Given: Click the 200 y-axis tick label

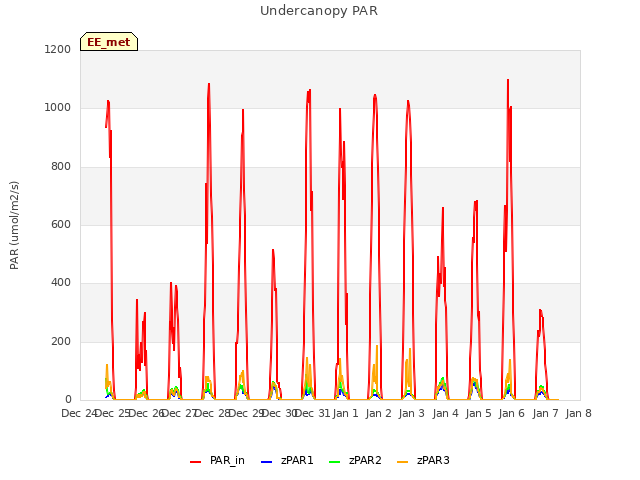Looking at the screenshot, I should 61,342.
